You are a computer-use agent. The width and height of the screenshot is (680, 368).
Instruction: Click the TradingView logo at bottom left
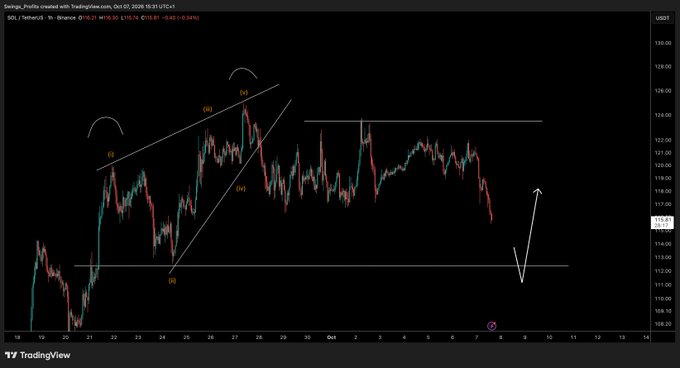[38, 355]
